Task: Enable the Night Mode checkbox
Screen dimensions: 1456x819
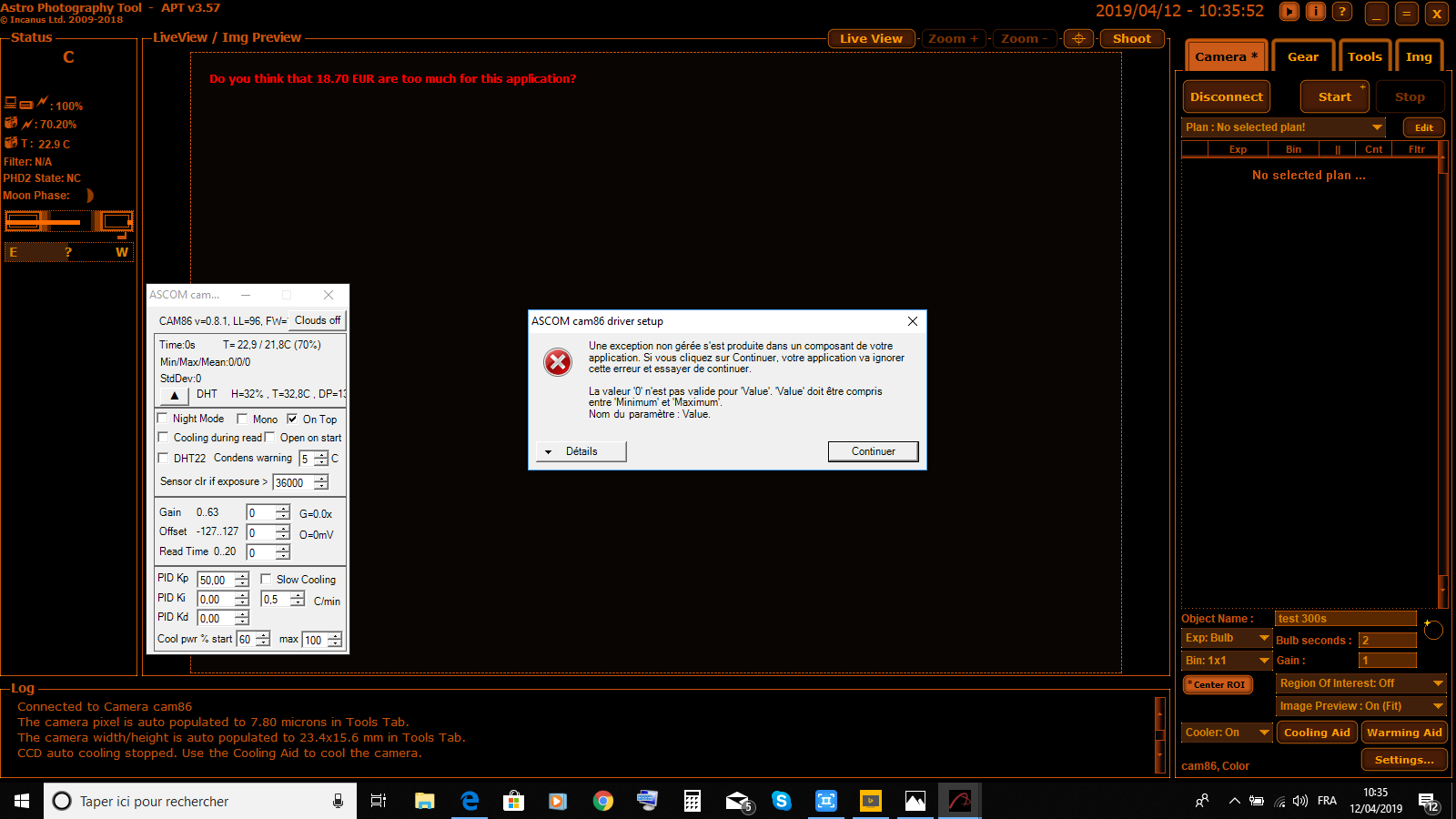Action: (163, 419)
